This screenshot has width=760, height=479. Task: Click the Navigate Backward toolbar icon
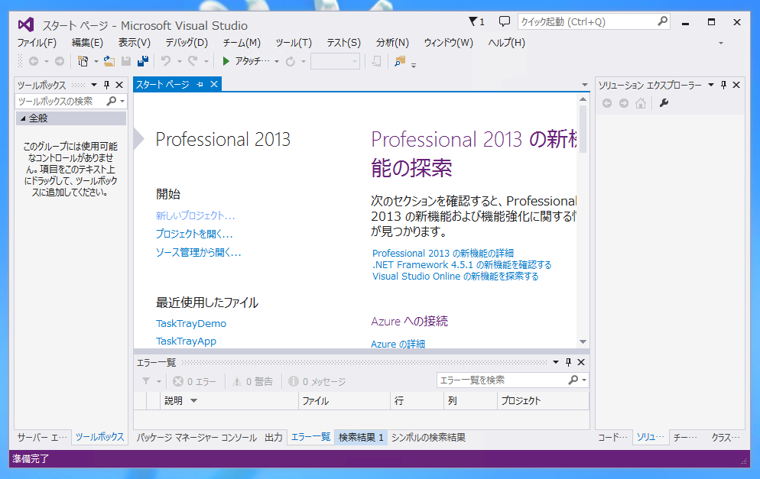[33, 61]
